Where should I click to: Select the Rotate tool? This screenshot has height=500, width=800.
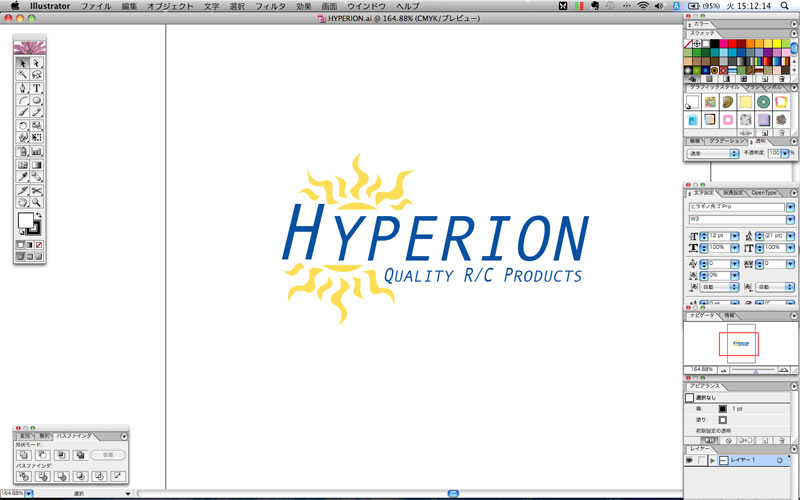(x=22, y=125)
